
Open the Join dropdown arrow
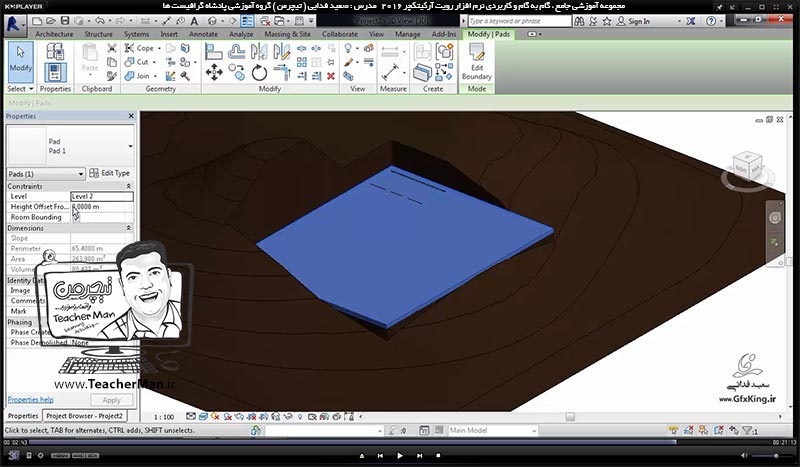(155, 76)
